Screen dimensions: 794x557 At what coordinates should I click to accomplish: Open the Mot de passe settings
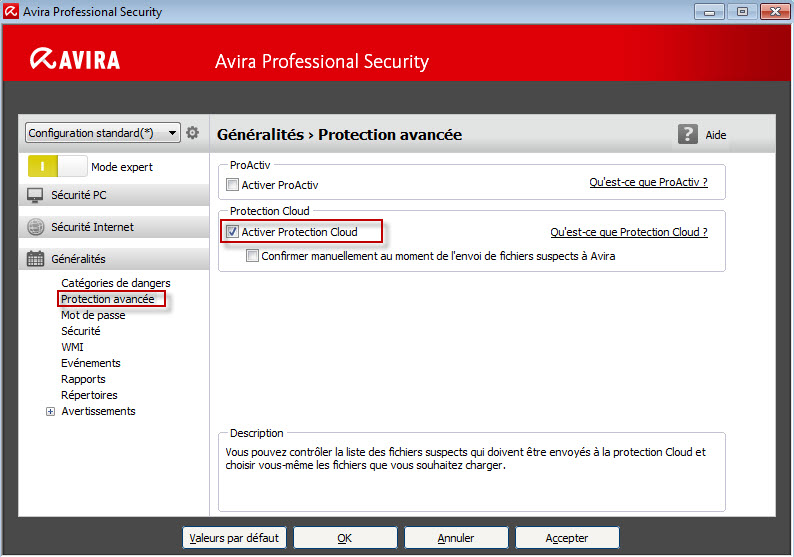point(93,315)
